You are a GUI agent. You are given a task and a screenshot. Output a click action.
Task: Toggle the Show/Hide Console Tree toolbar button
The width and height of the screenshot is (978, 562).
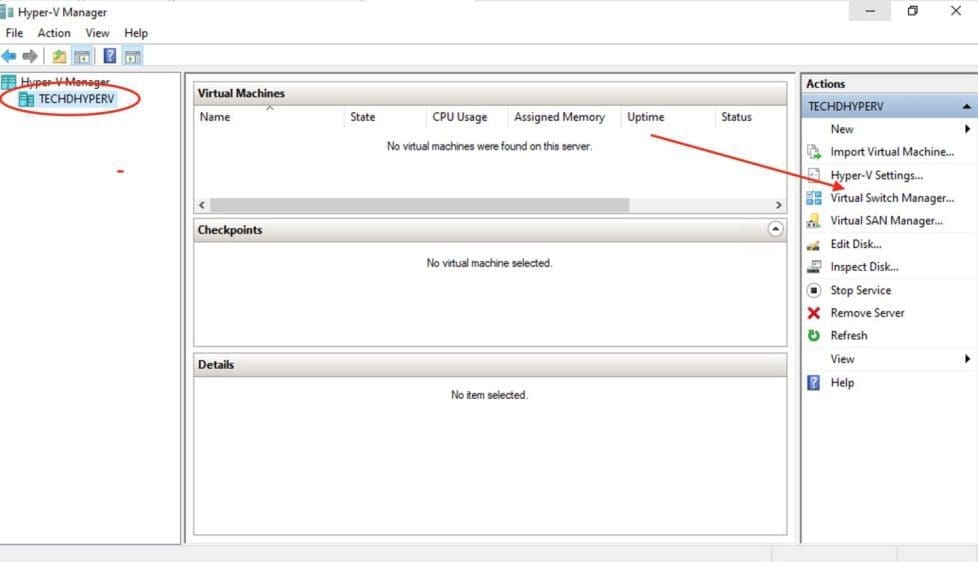coord(82,56)
